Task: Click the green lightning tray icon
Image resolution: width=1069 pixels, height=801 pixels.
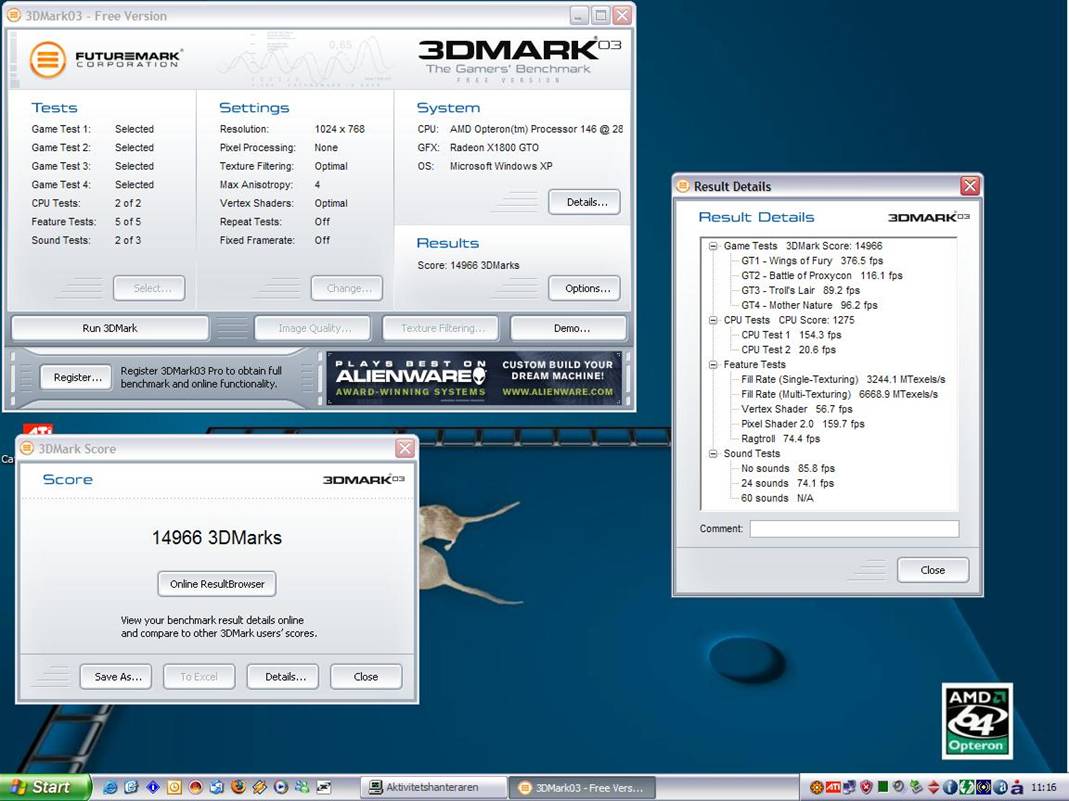Action: click(967, 787)
